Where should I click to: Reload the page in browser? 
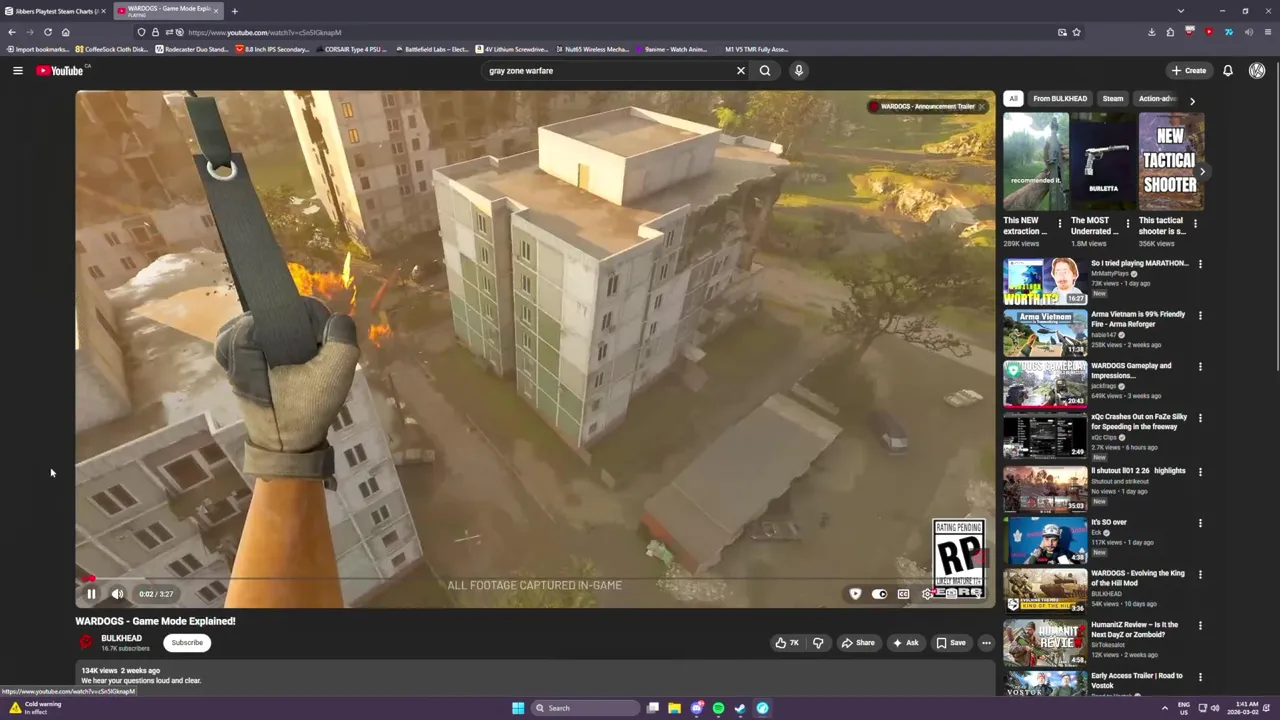[47, 32]
